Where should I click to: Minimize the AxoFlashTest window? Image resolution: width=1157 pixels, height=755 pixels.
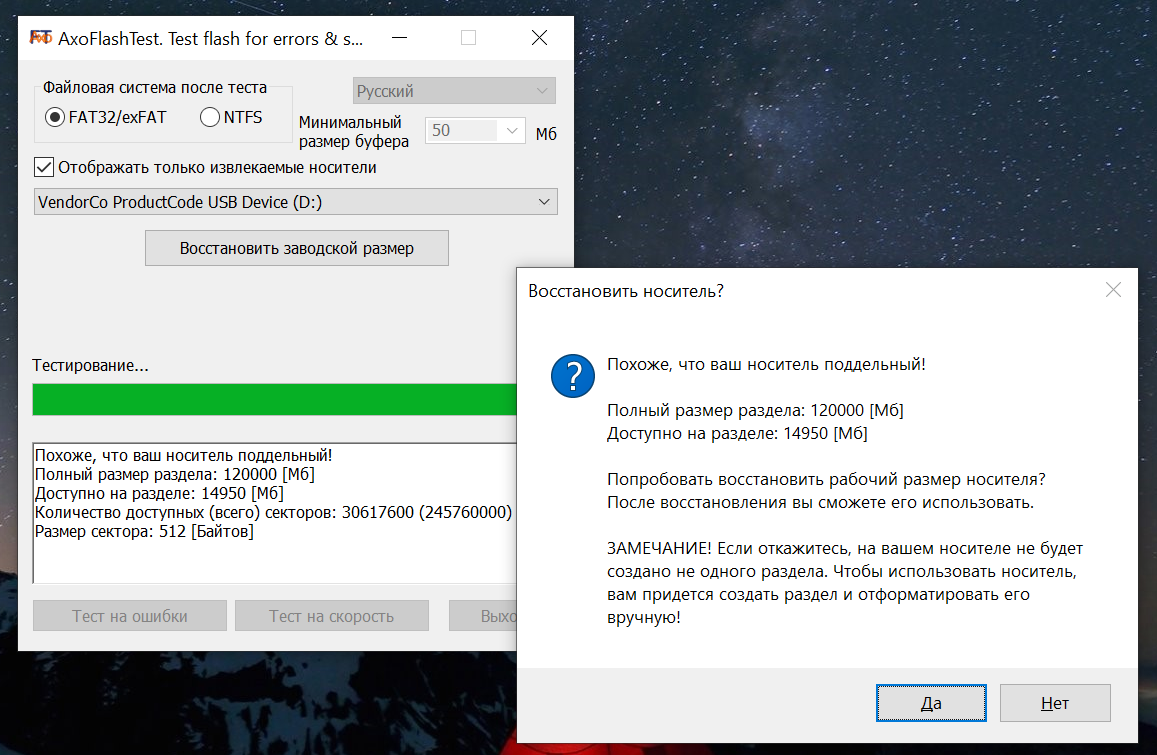399,38
